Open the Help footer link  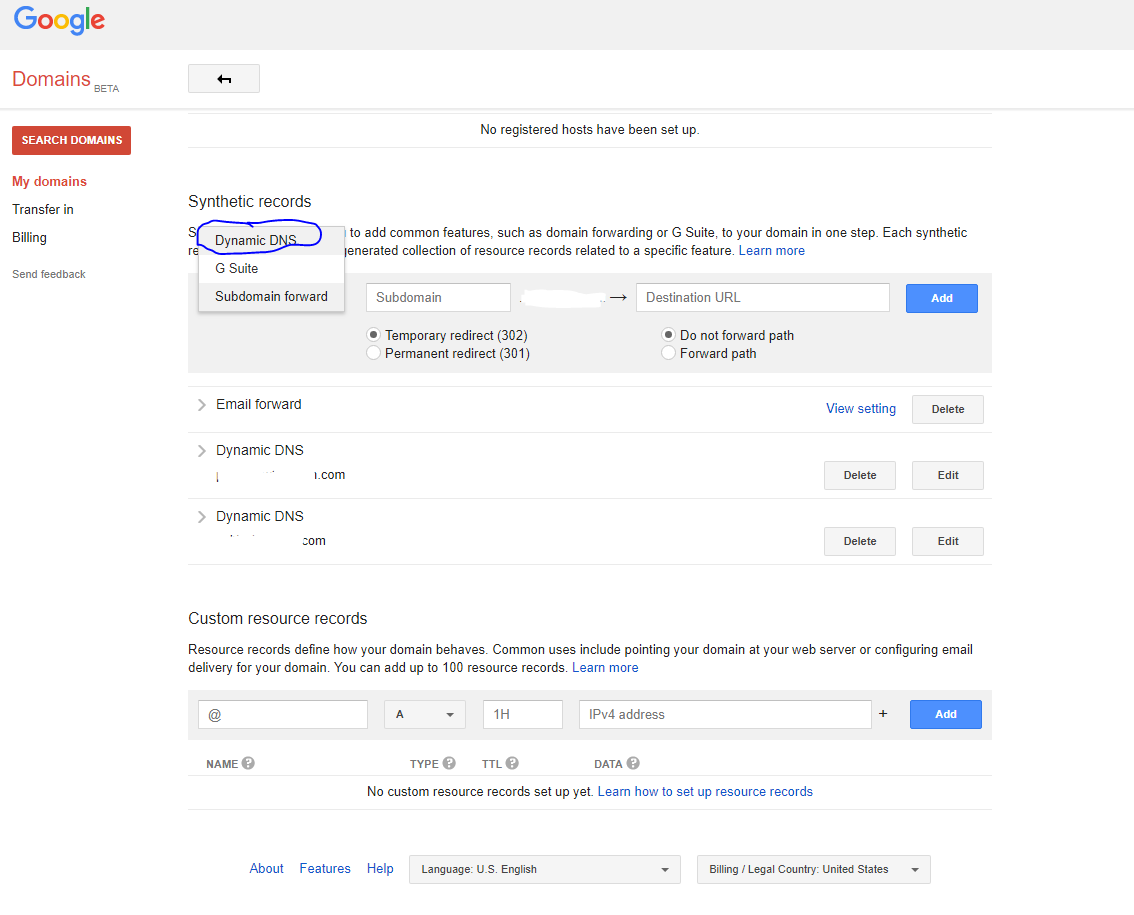pyautogui.click(x=380, y=869)
